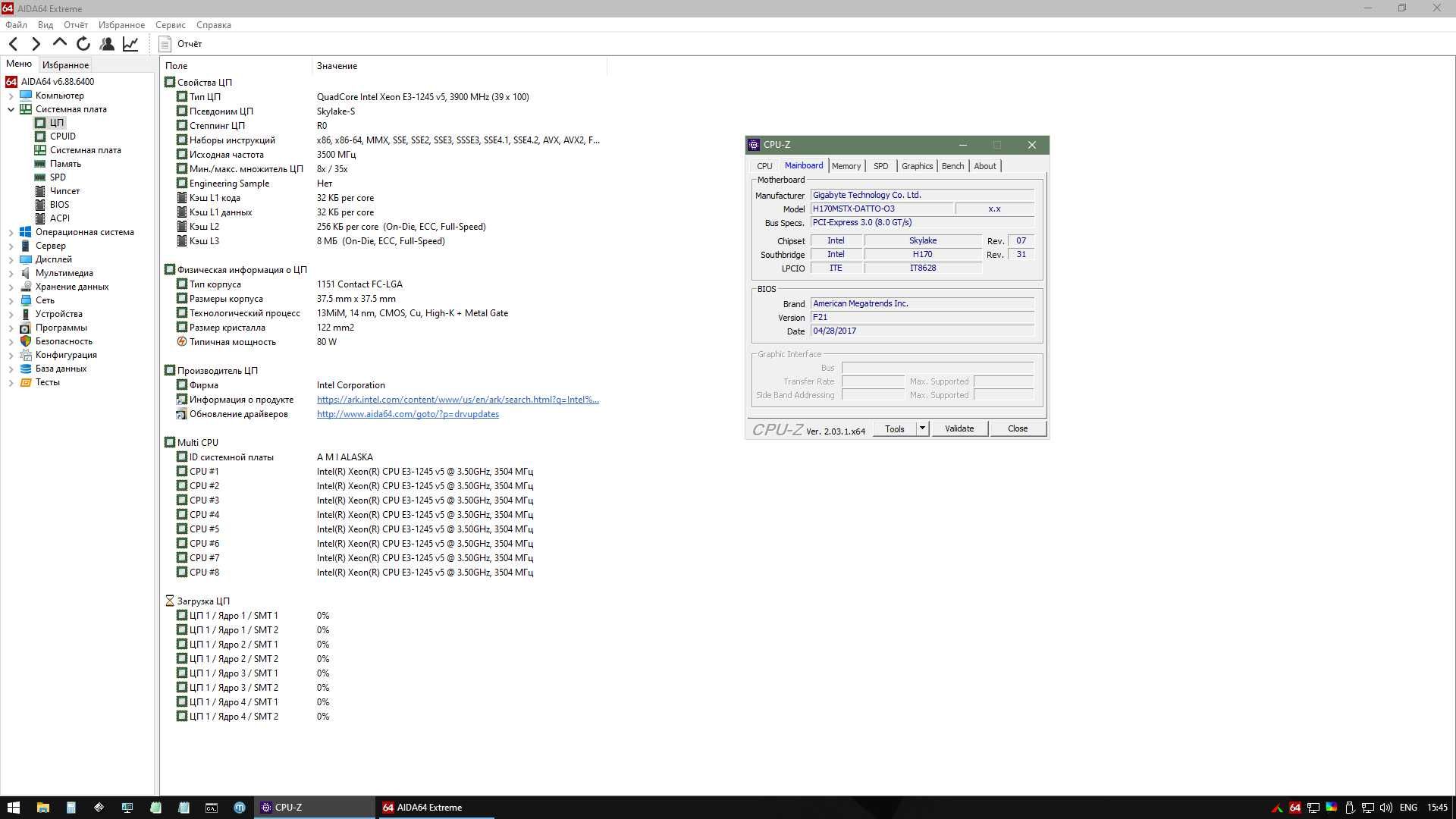
Task: Click the Up level arrow in AIDA64 toolbar
Action: (60, 43)
